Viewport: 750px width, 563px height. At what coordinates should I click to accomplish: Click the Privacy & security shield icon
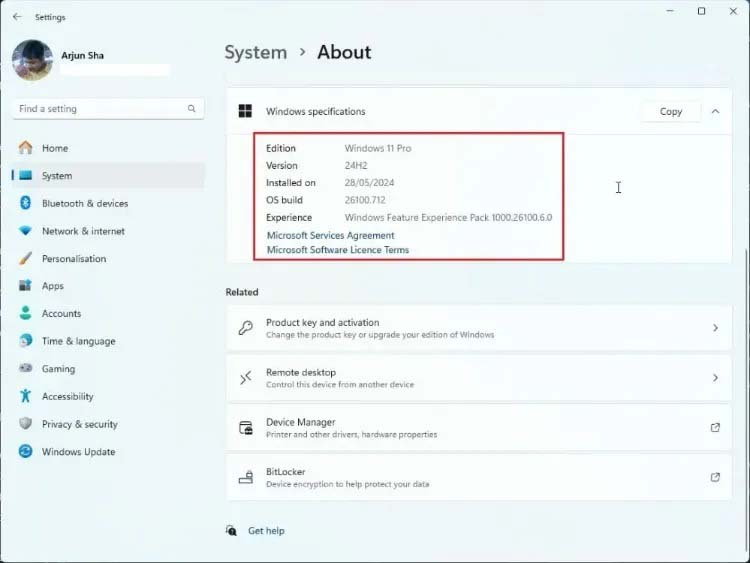click(25, 424)
